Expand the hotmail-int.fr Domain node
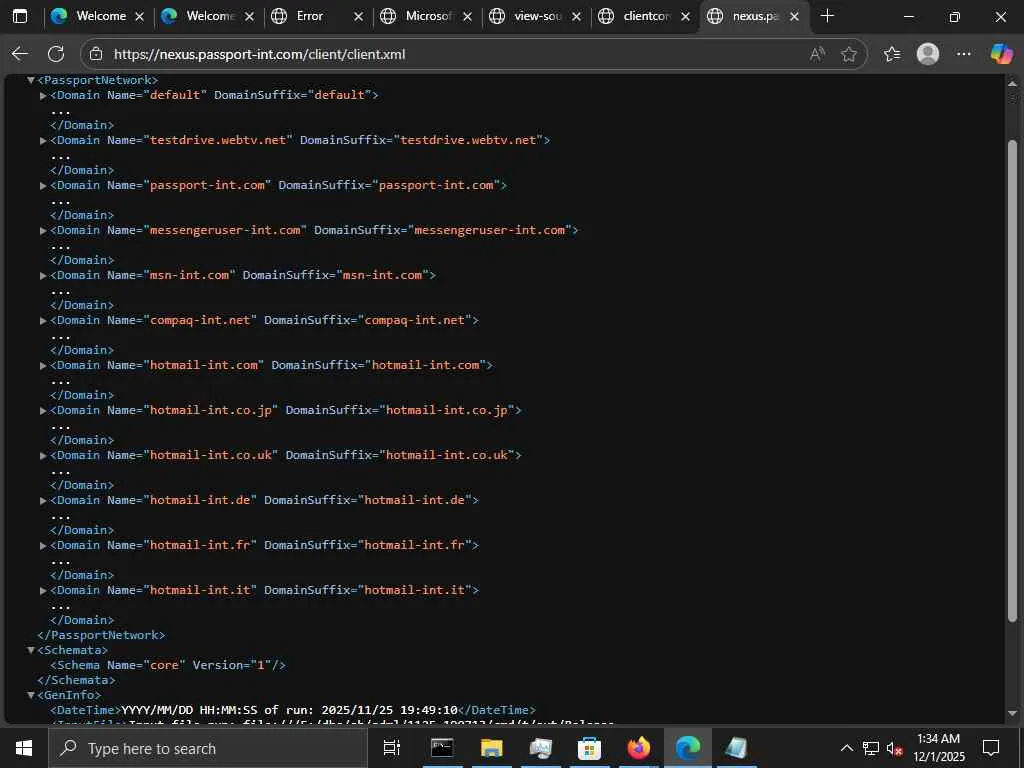The height and width of the screenshot is (768, 1024). (x=43, y=545)
